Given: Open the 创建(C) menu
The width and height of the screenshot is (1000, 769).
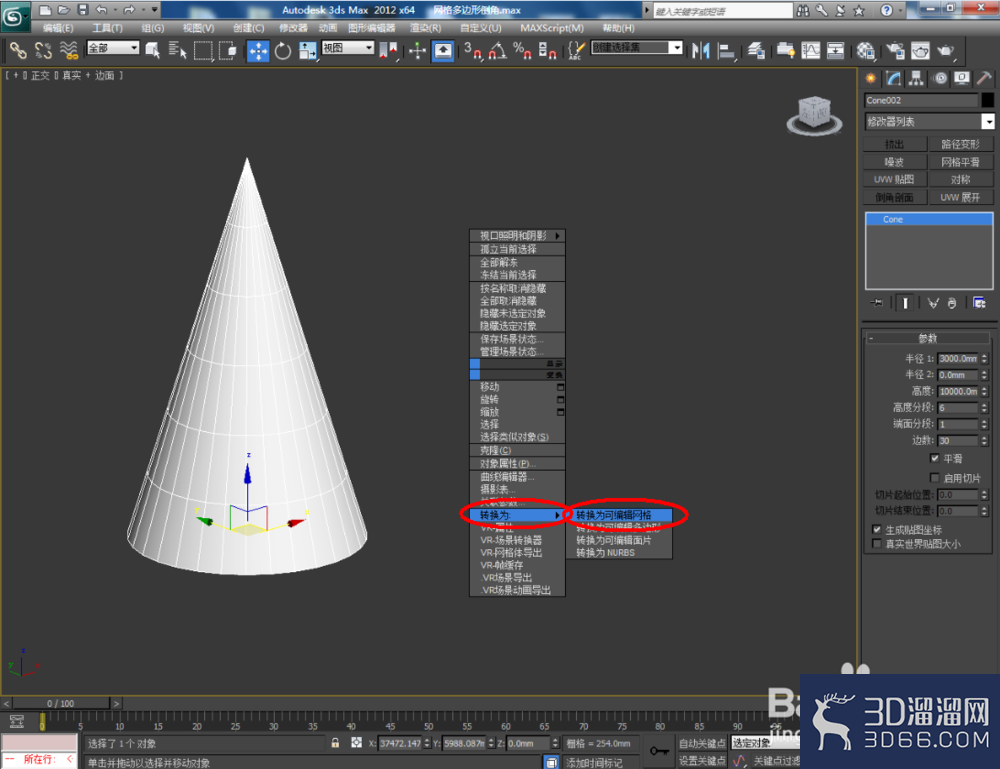Looking at the screenshot, I should pos(248,28).
